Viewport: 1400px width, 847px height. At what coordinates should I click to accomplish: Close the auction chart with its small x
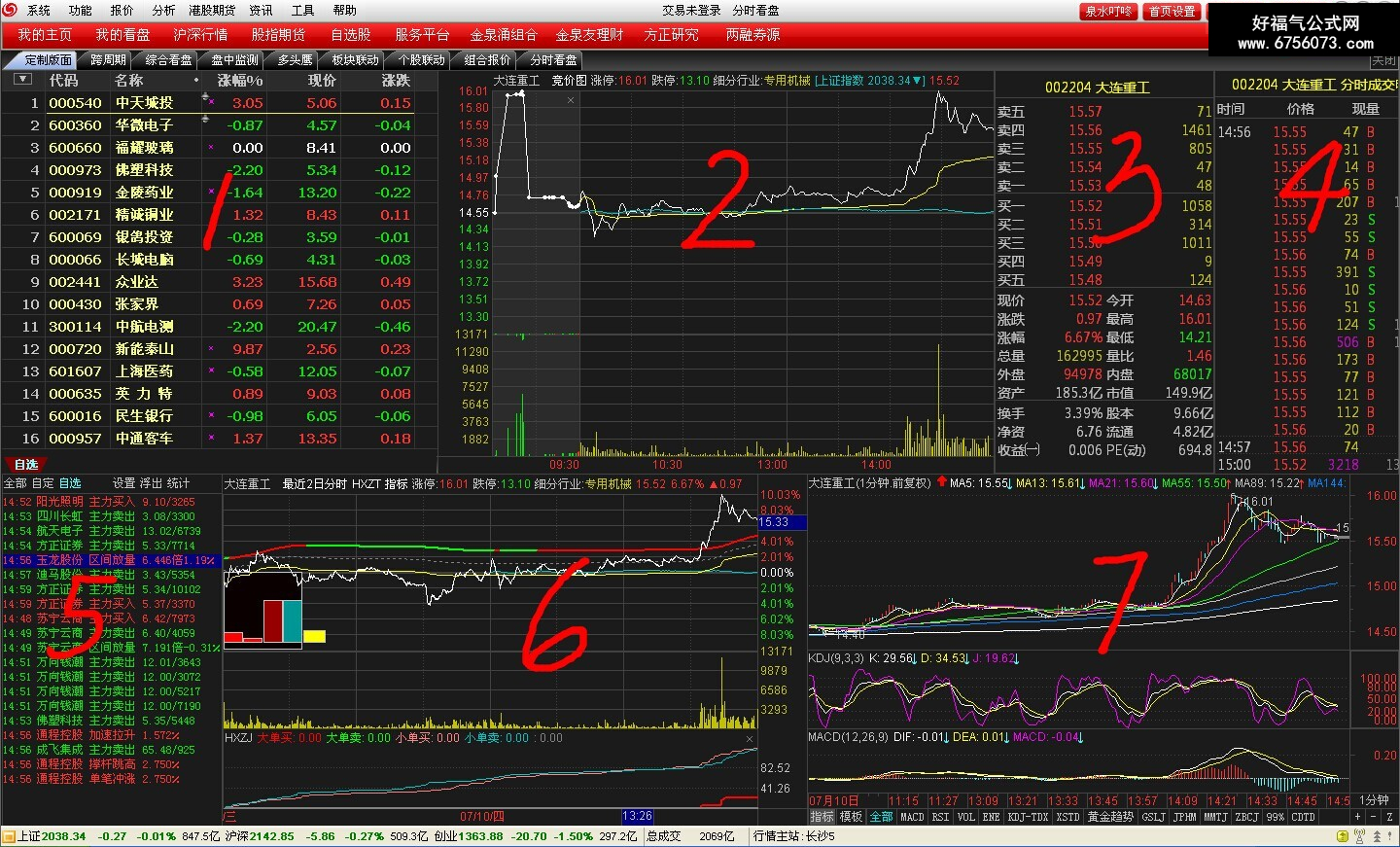(x=571, y=100)
